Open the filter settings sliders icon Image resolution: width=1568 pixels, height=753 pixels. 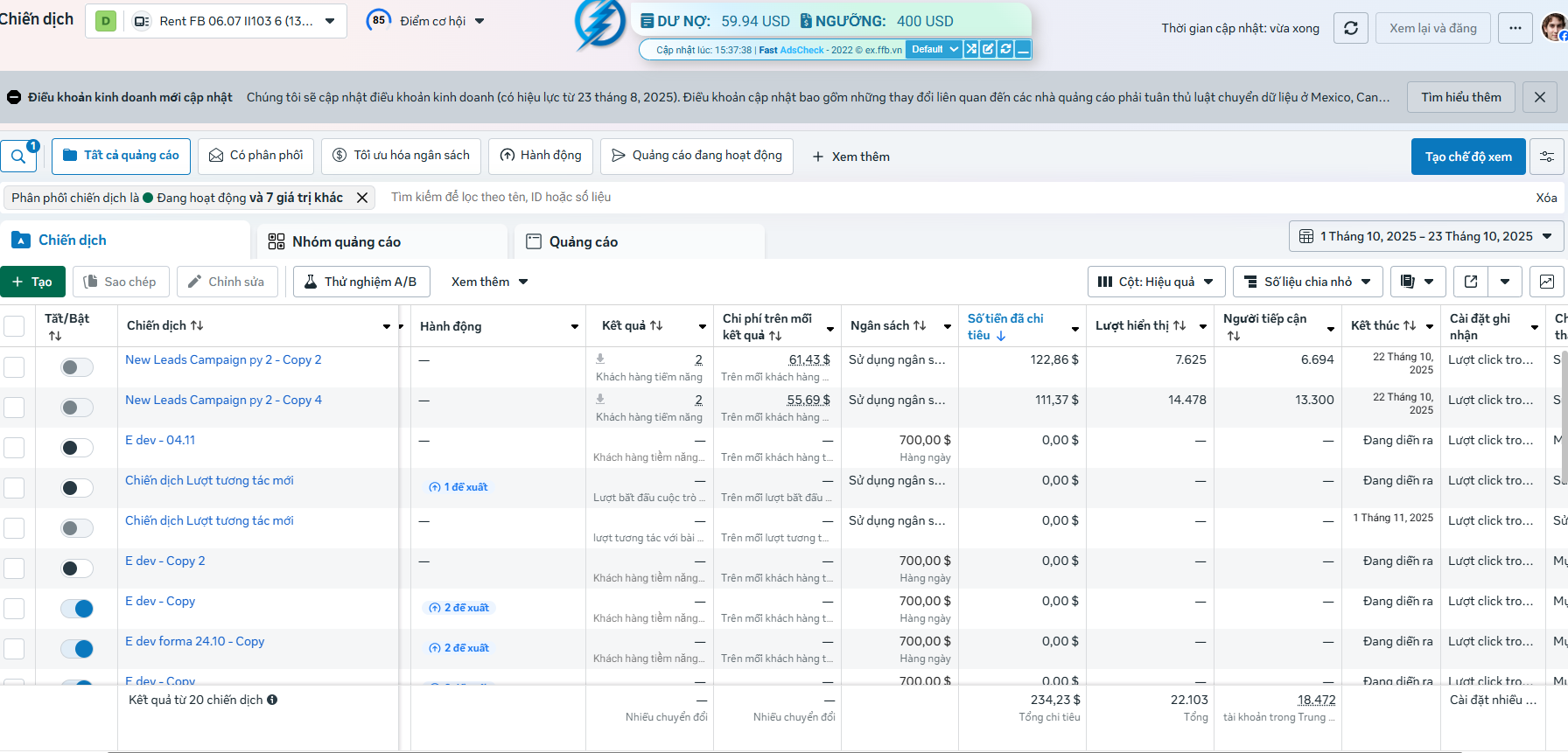[x=1547, y=157]
